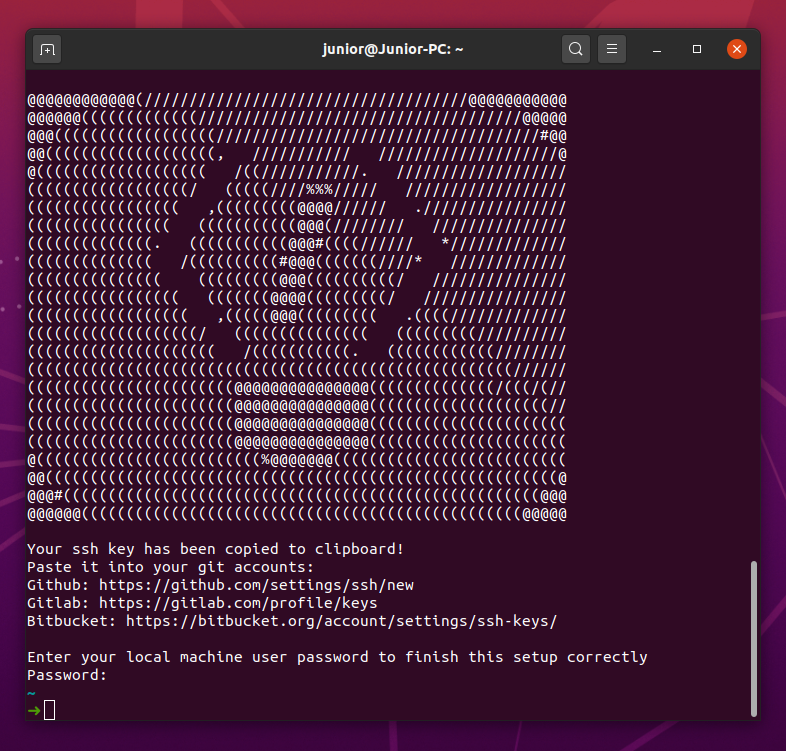Click the 'Password:' prompt line
This screenshot has width=786, height=751.
coord(67,675)
